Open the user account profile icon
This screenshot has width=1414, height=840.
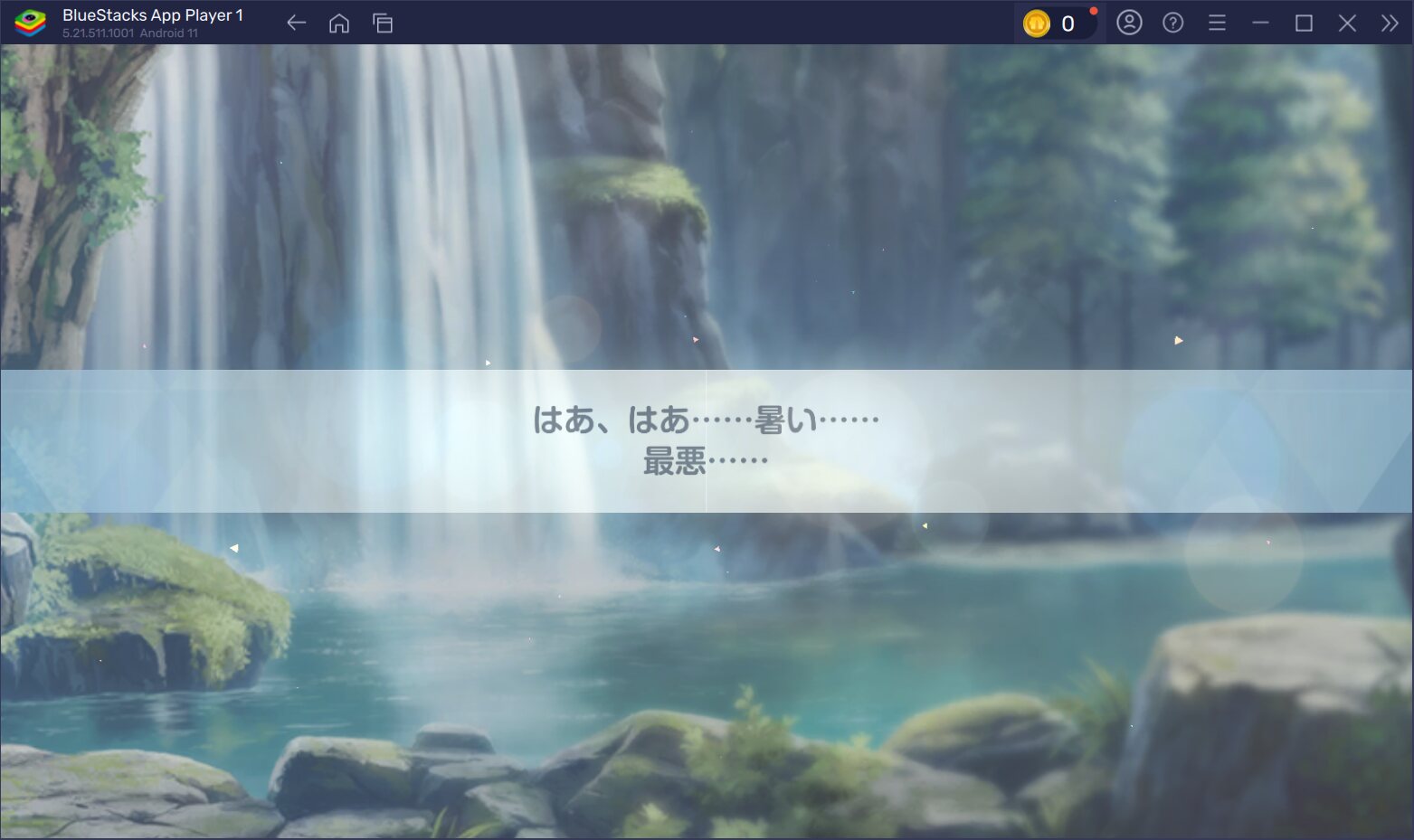(x=1129, y=23)
